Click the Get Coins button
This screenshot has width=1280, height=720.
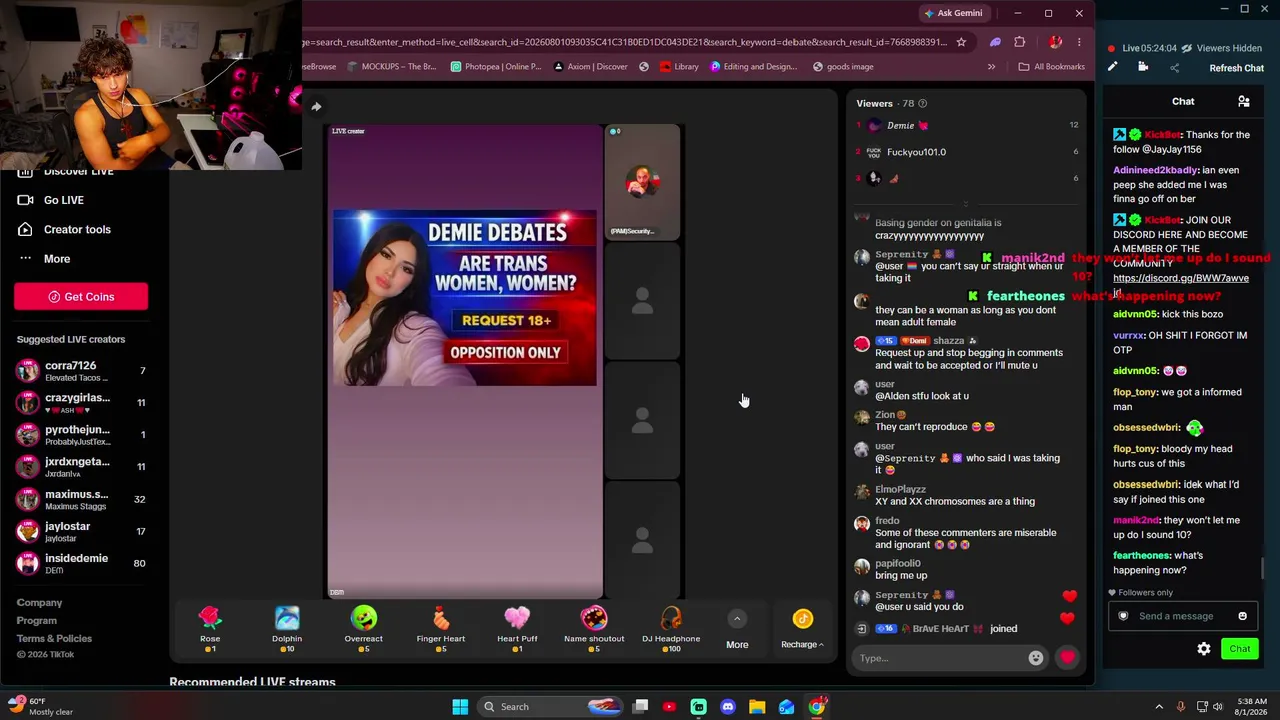tap(81, 297)
